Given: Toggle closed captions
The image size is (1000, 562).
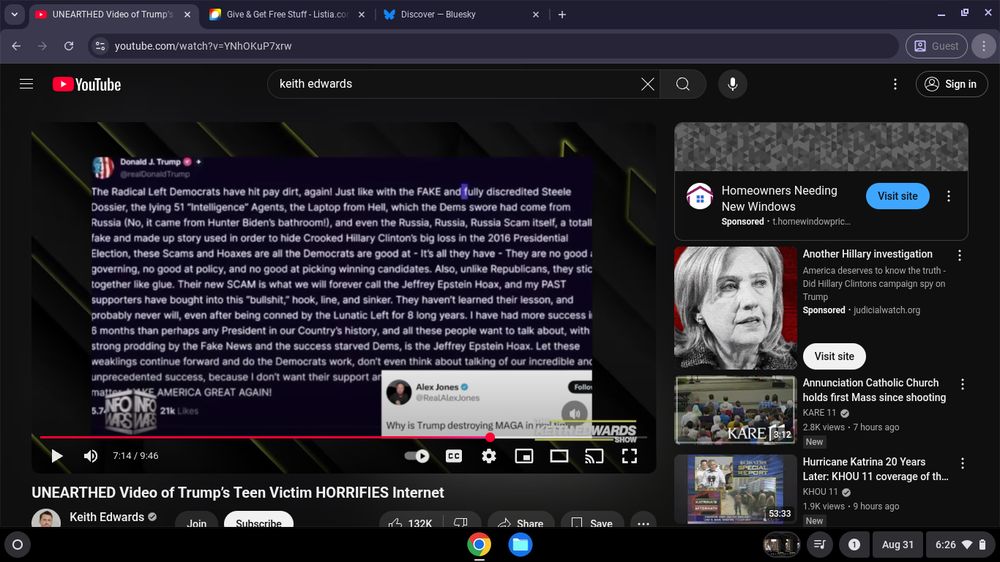Looking at the screenshot, I should [453, 455].
